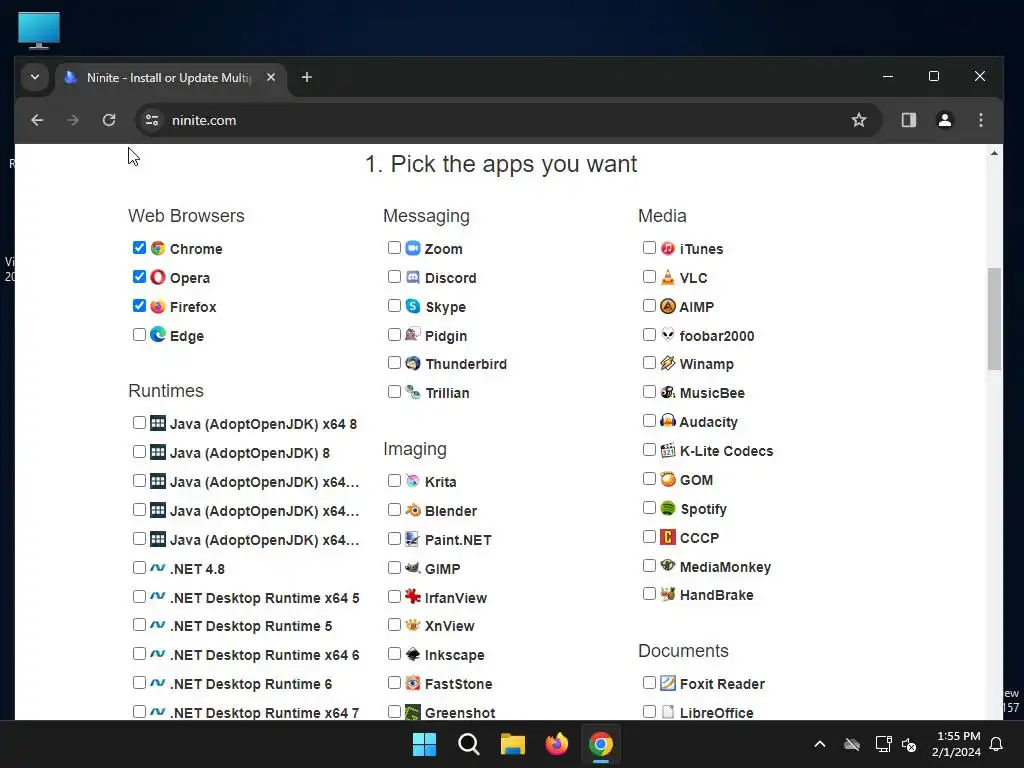Uncheck the Opera checkbox
Screen dimensions: 1024x768
coord(139,276)
